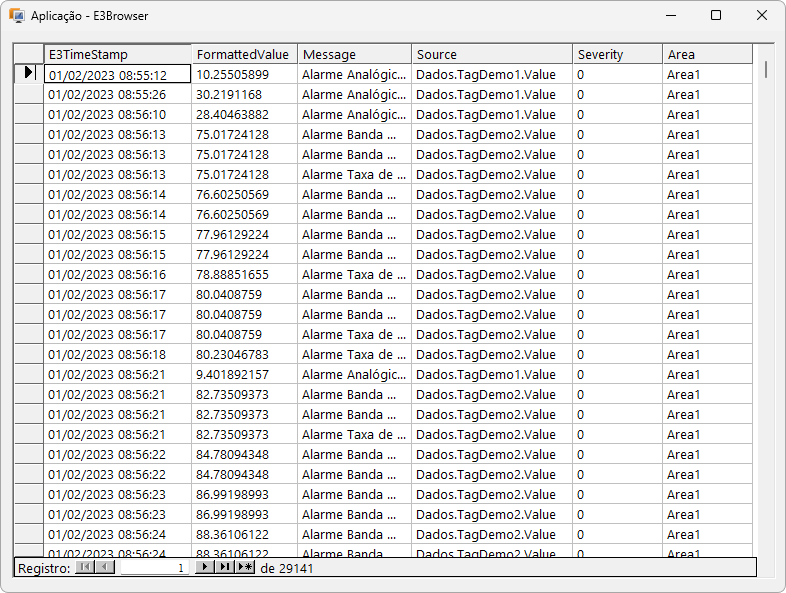
Task: Click the Source column header
Action: click(492, 54)
